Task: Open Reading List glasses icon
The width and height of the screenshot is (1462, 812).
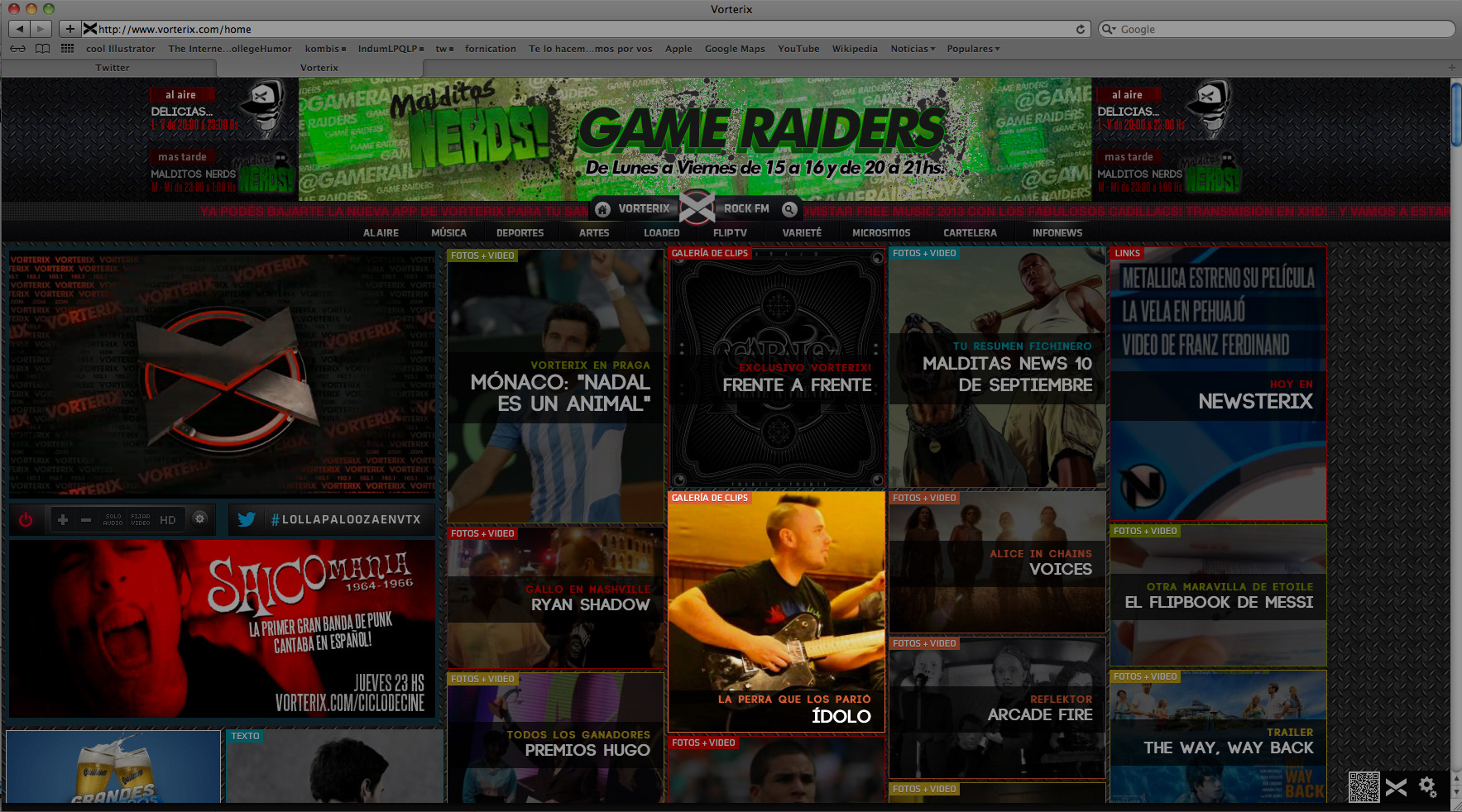Action: click(18, 49)
